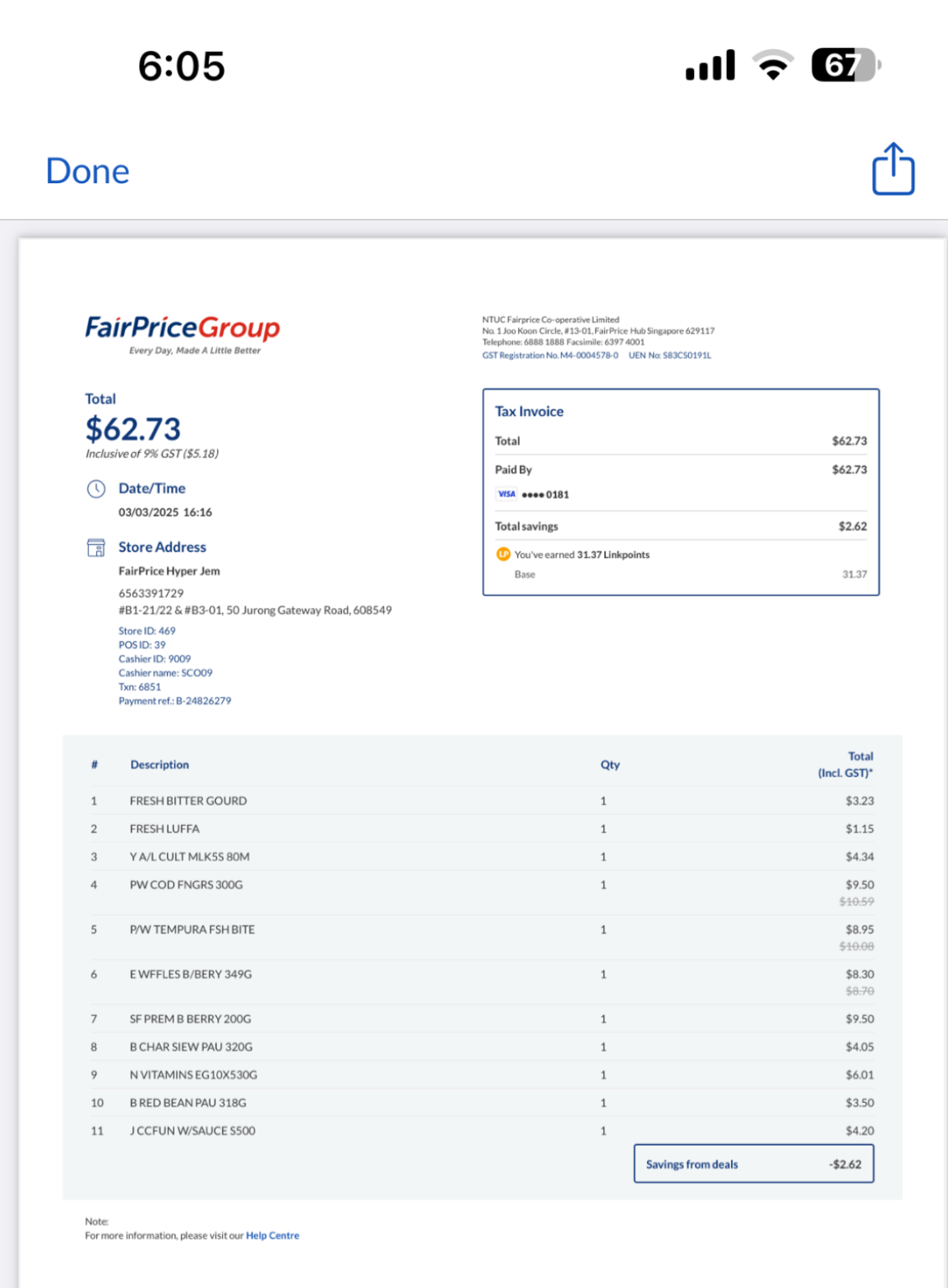
Task: Select the Store ID: 469 line
Action: pyautogui.click(x=147, y=630)
